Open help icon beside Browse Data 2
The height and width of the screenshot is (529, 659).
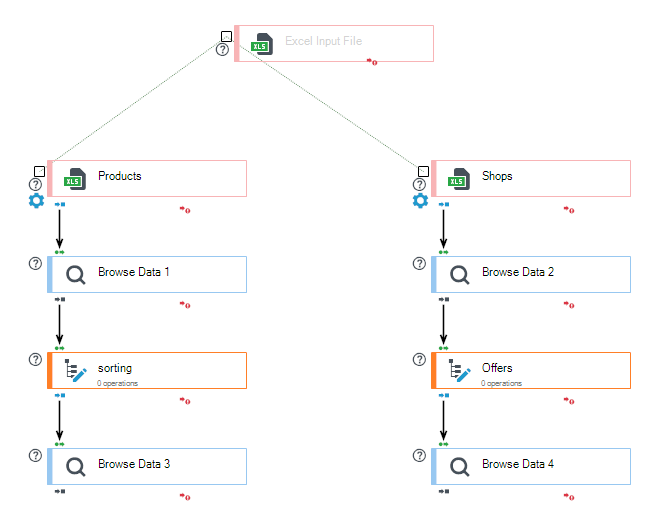pos(419,263)
